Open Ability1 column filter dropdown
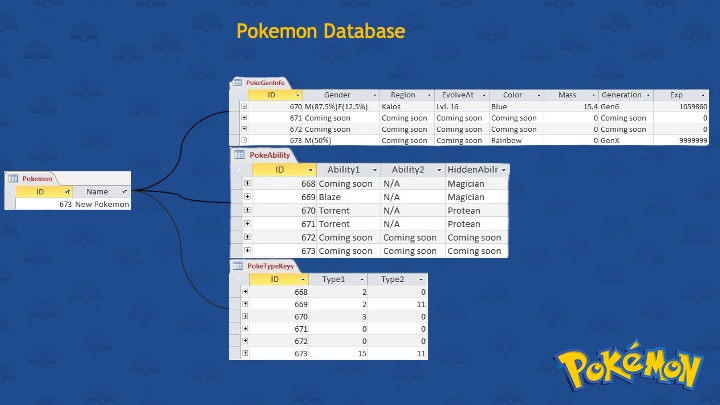The width and height of the screenshot is (720, 405). (x=375, y=170)
